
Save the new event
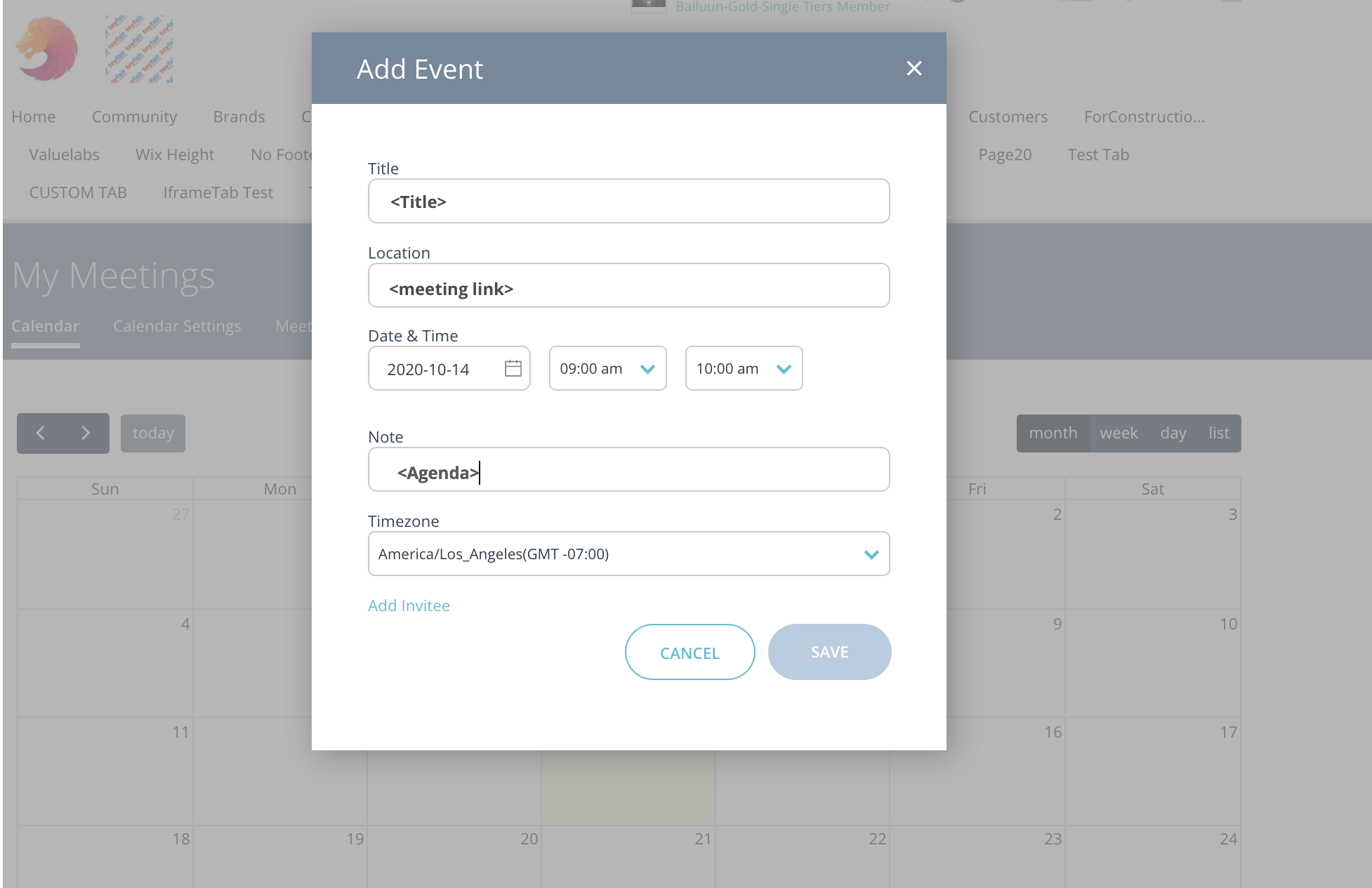tap(829, 652)
